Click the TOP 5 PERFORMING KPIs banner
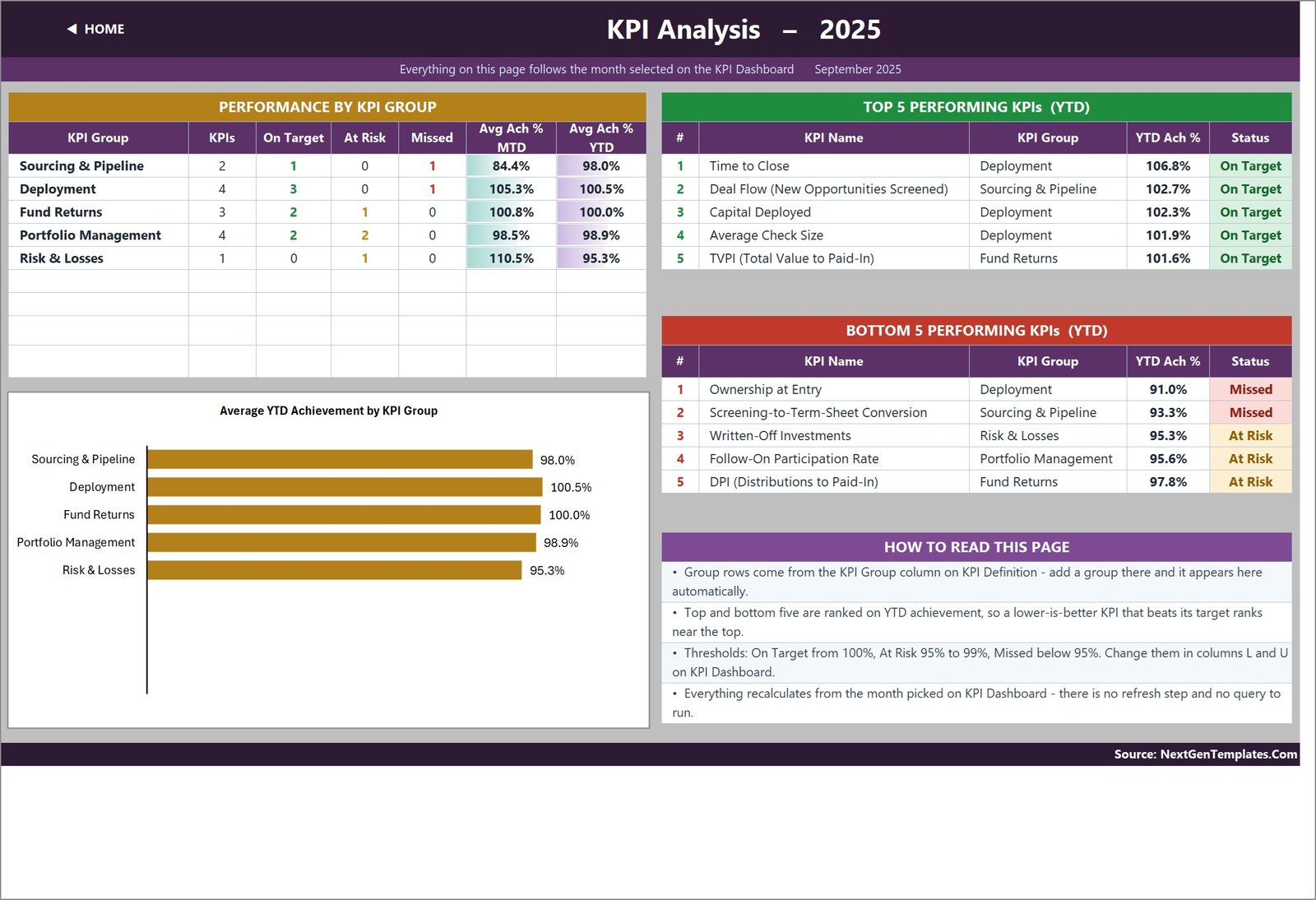Image resolution: width=1316 pixels, height=900 pixels. pos(976,107)
